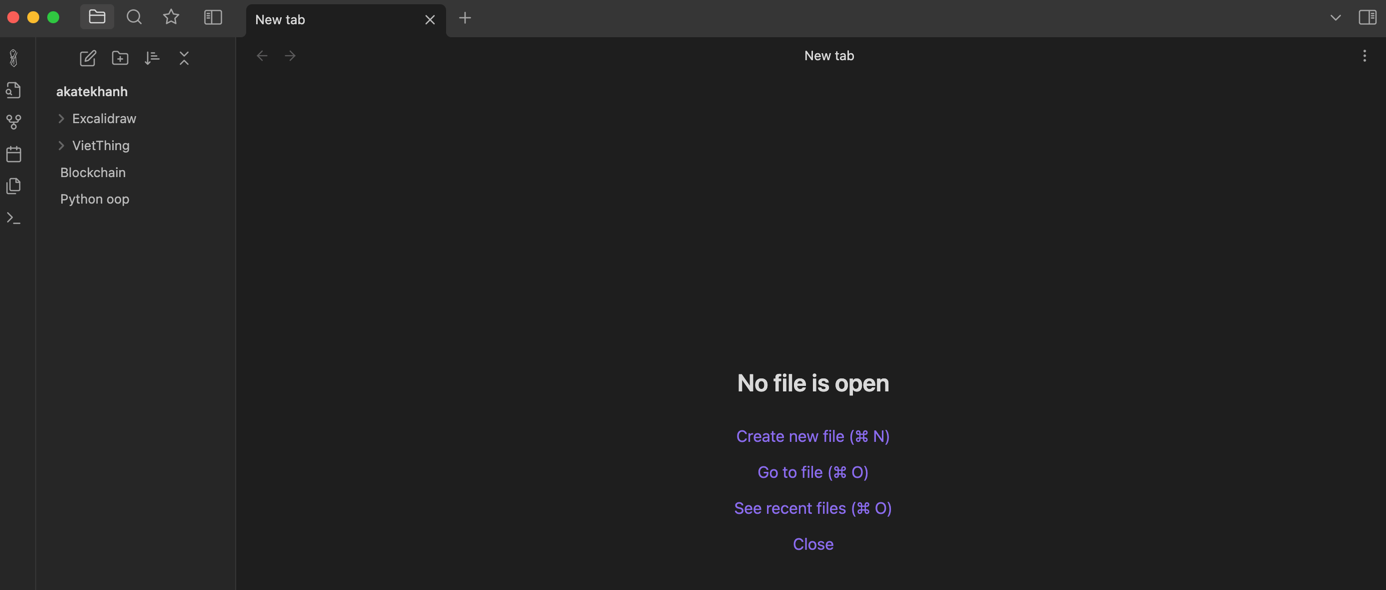The width and height of the screenshot is (1386, 590).
Task: Open the Python oop note
Action: [x=95, y=199]
